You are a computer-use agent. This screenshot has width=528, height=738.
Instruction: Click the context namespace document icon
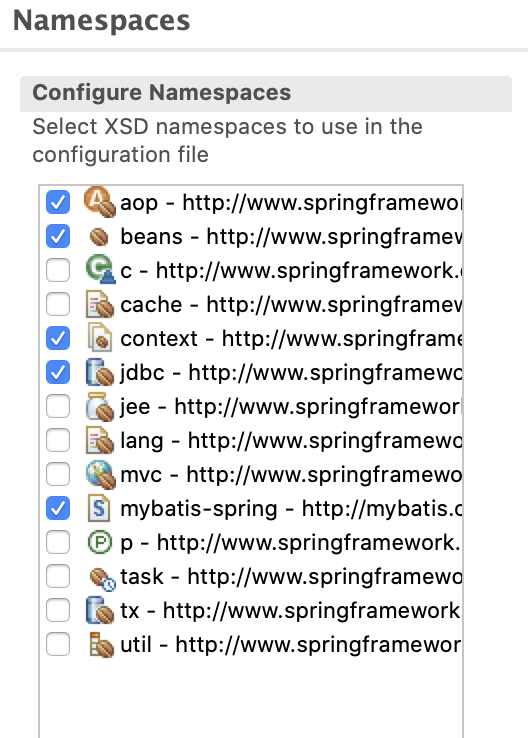100,338
